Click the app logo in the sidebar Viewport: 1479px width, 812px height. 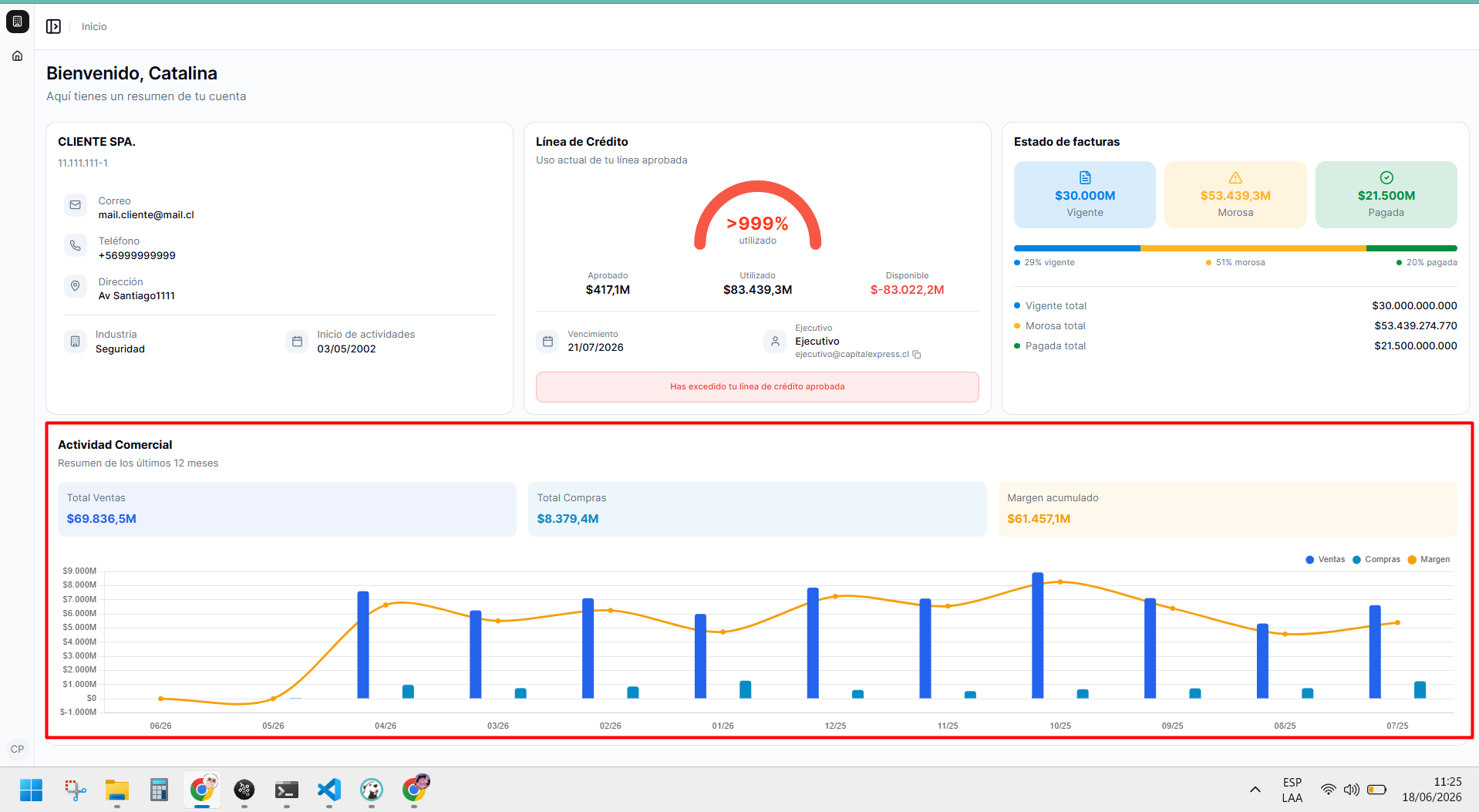point(18,22)
